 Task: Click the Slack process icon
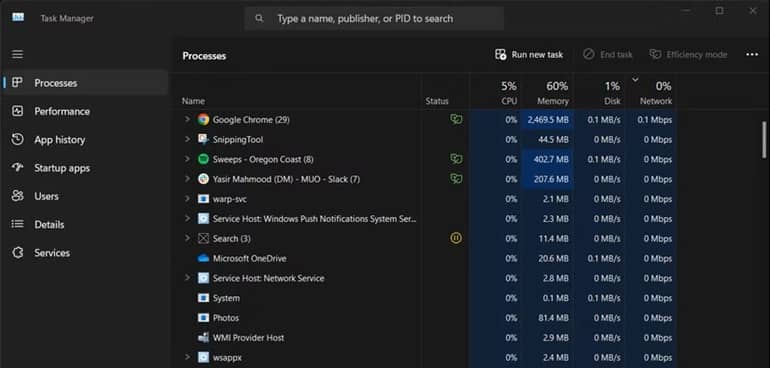click(203, 179)
